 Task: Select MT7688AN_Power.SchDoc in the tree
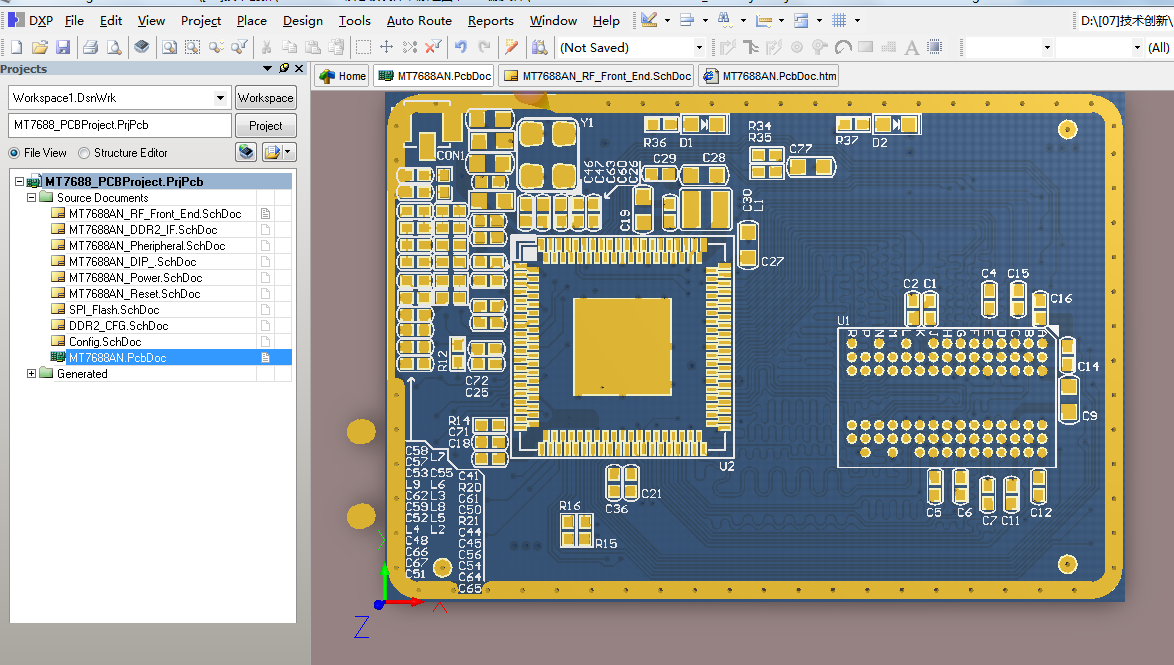(136, 278)
